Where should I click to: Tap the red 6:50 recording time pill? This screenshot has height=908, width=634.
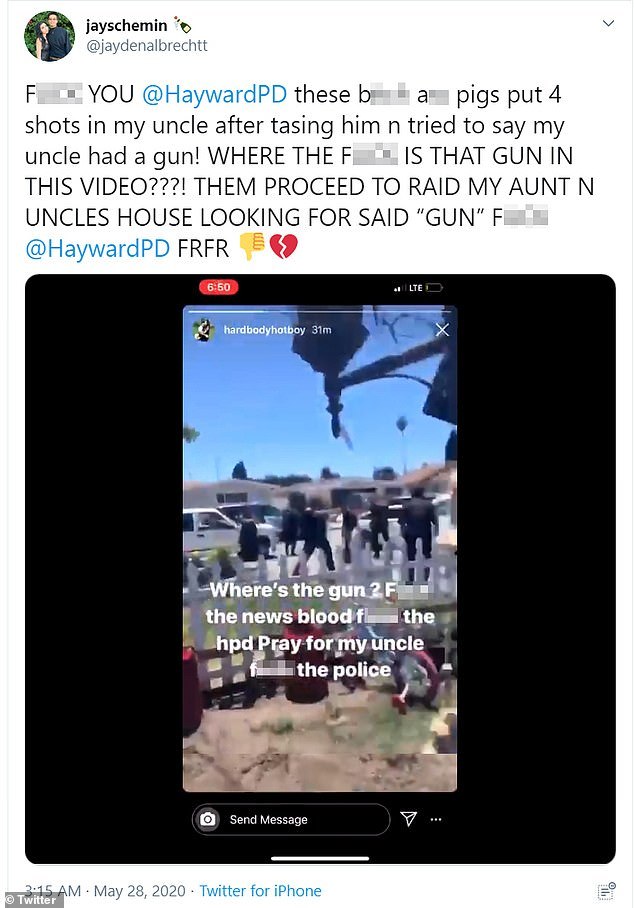click(x=218, y=287)
